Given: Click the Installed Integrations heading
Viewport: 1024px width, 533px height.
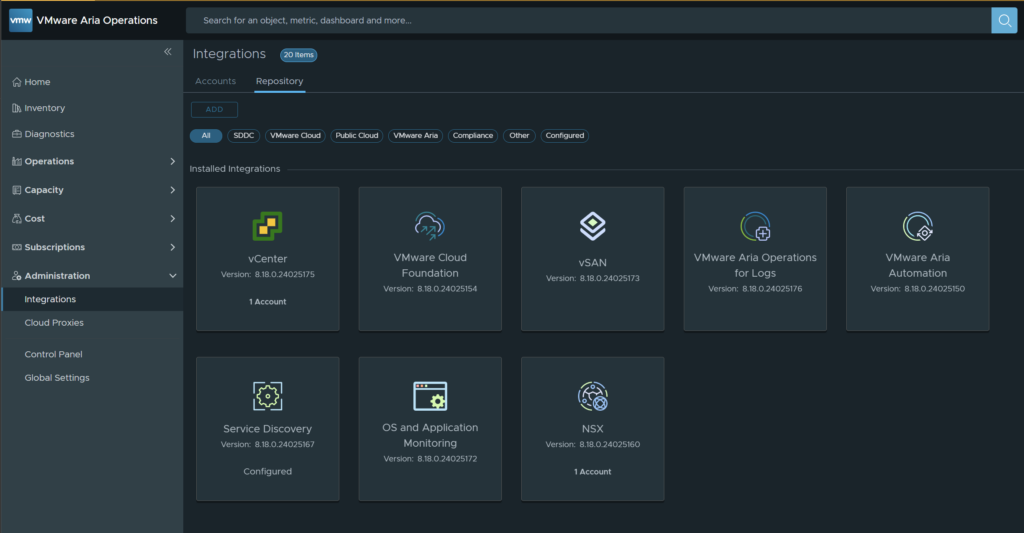Looking at the screenshot, I should 235,169.
